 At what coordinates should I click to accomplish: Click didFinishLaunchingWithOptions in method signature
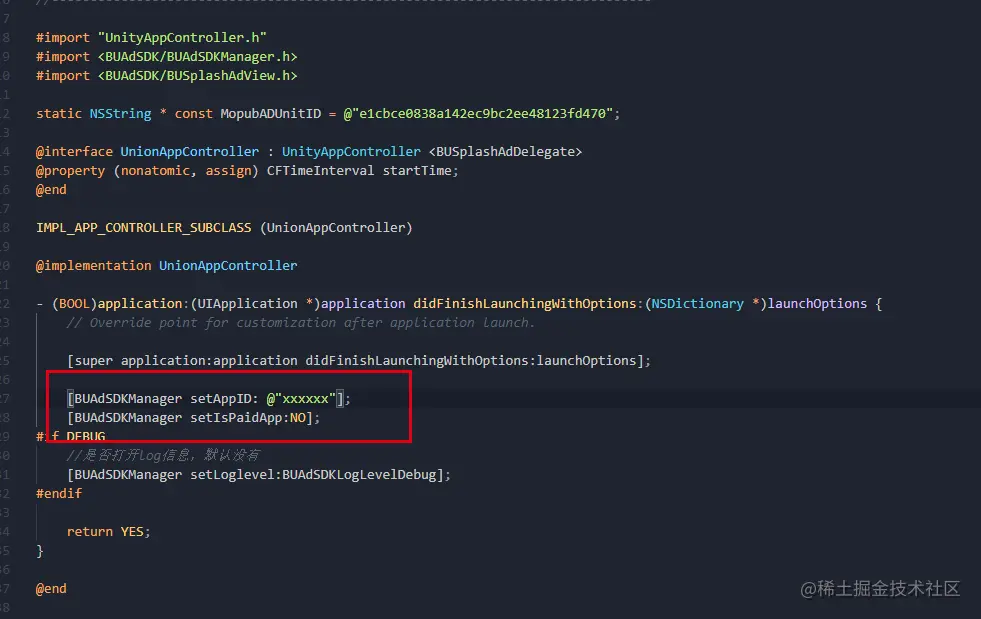tap(524, 304)
